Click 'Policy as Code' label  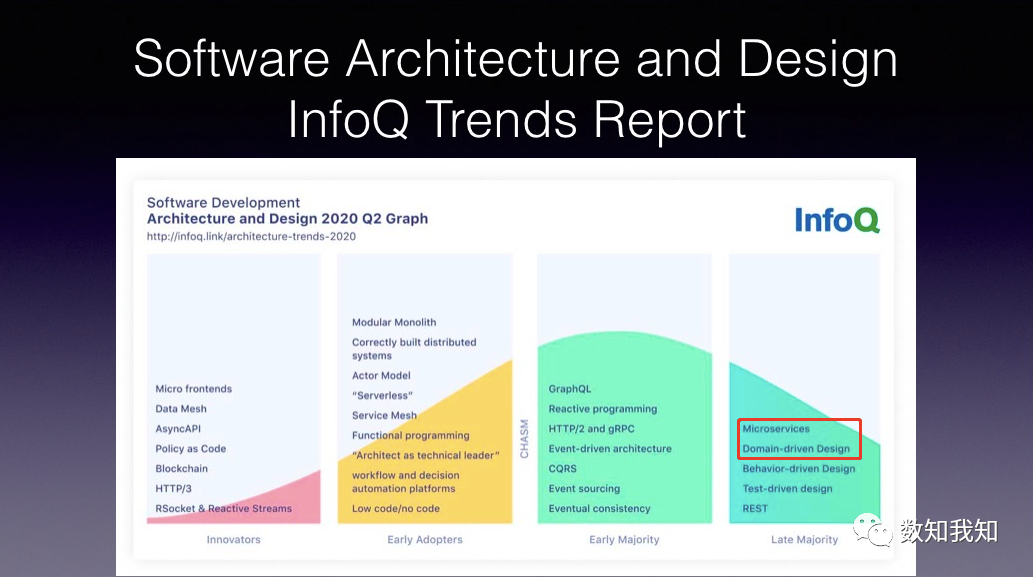coord(190,449)
